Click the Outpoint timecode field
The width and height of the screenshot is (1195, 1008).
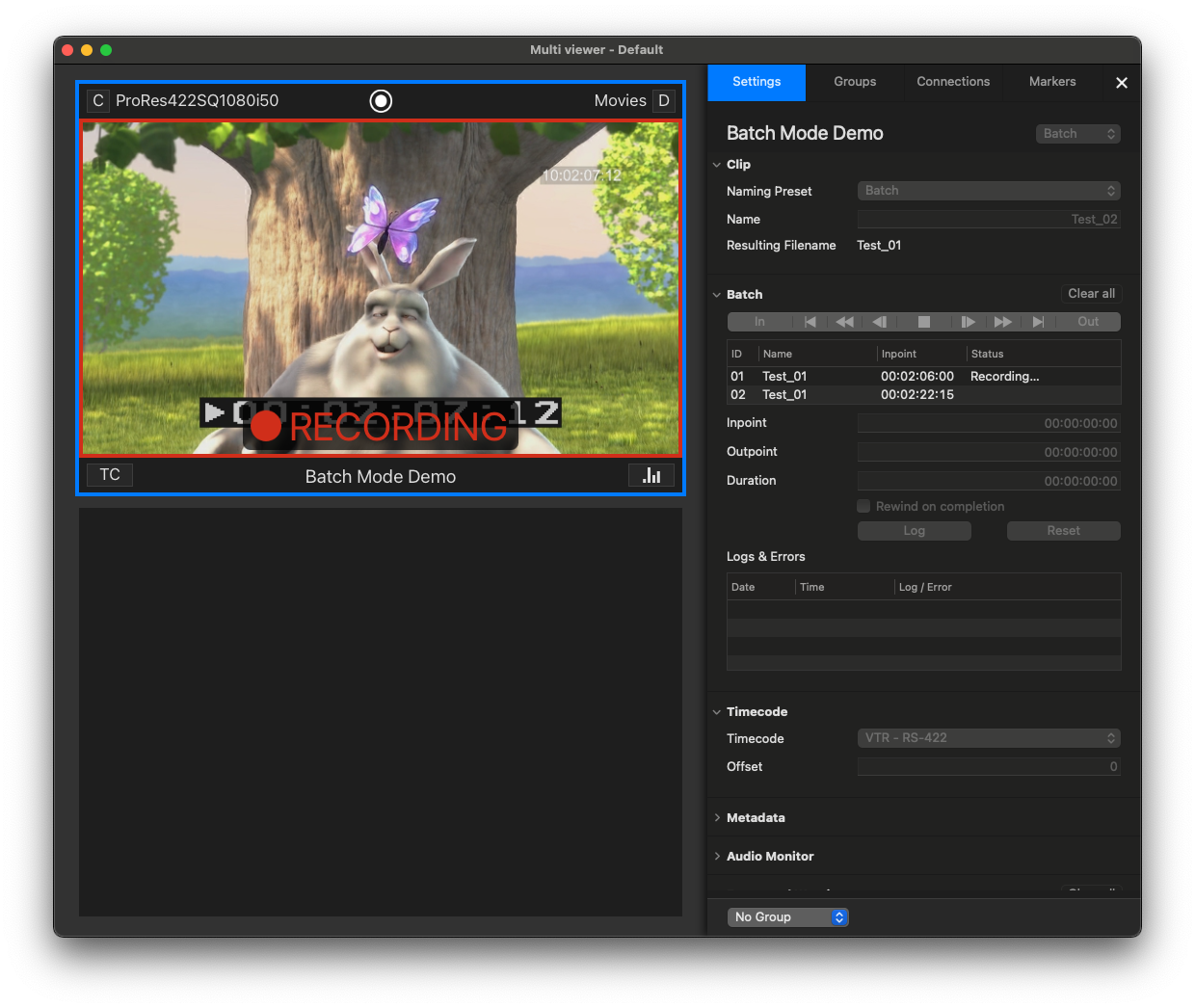point(989,452)
